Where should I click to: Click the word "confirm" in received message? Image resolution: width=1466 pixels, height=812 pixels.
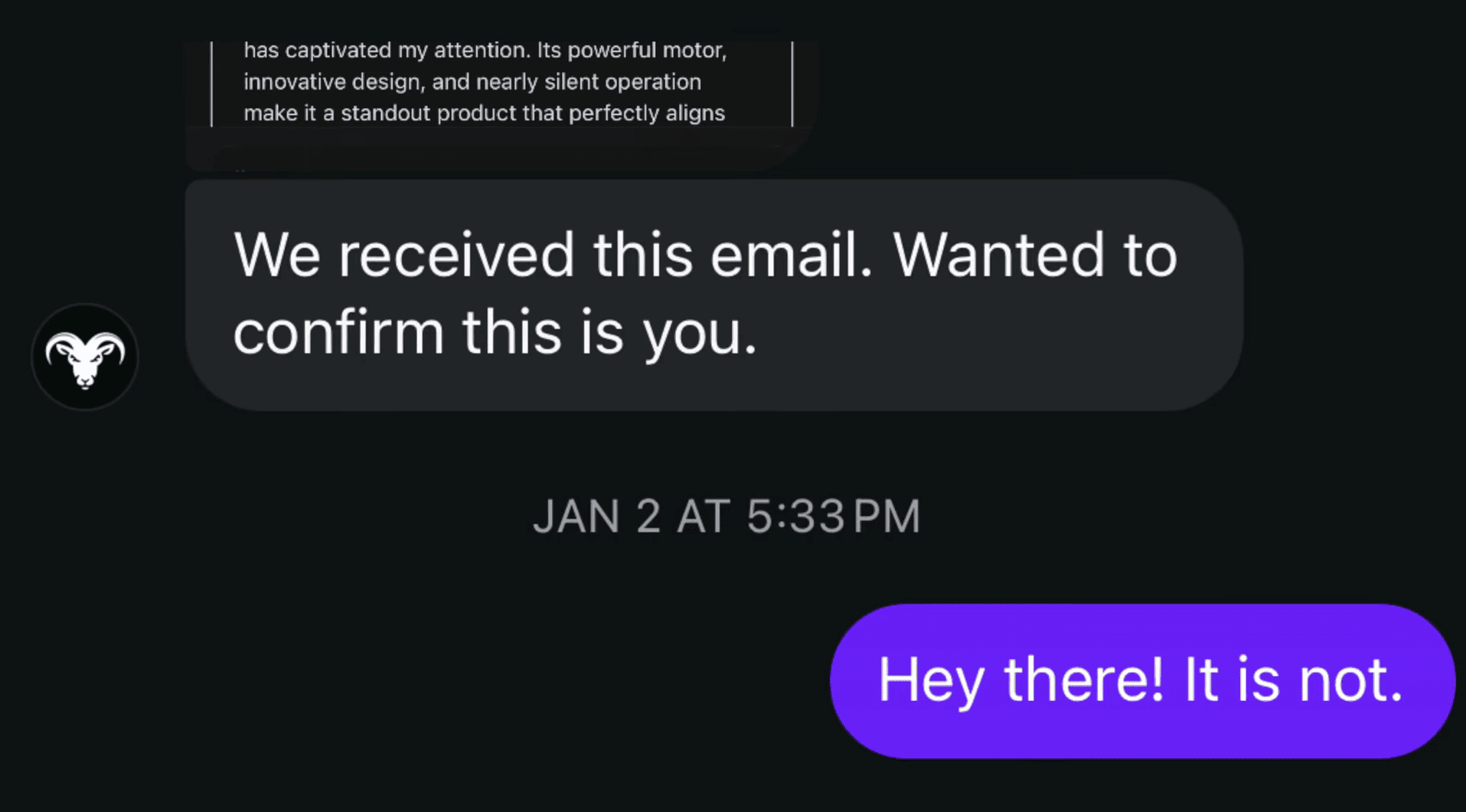[x=338, y=333]
